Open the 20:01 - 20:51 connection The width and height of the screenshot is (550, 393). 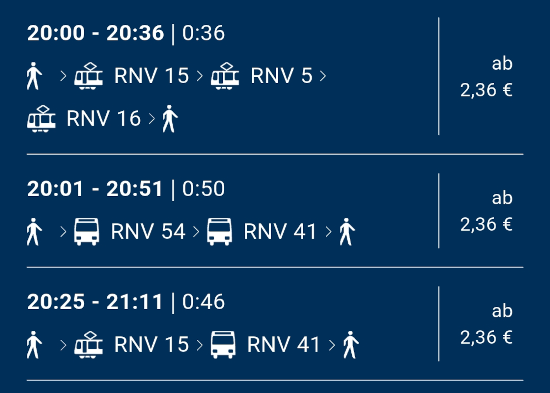pyautogui.click(x=275, y=211)
